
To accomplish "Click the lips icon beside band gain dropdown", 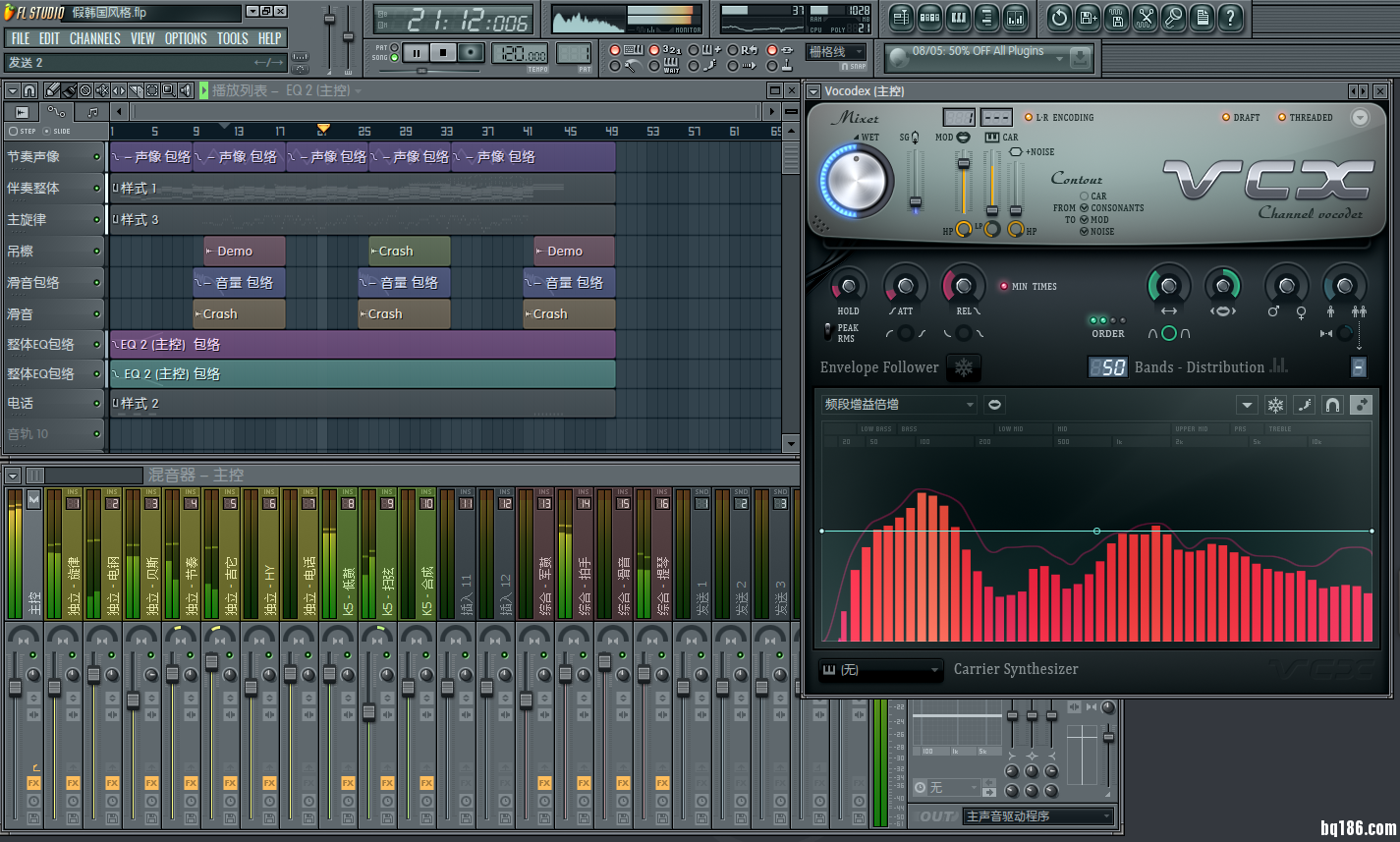I will [x=994, y=405].
